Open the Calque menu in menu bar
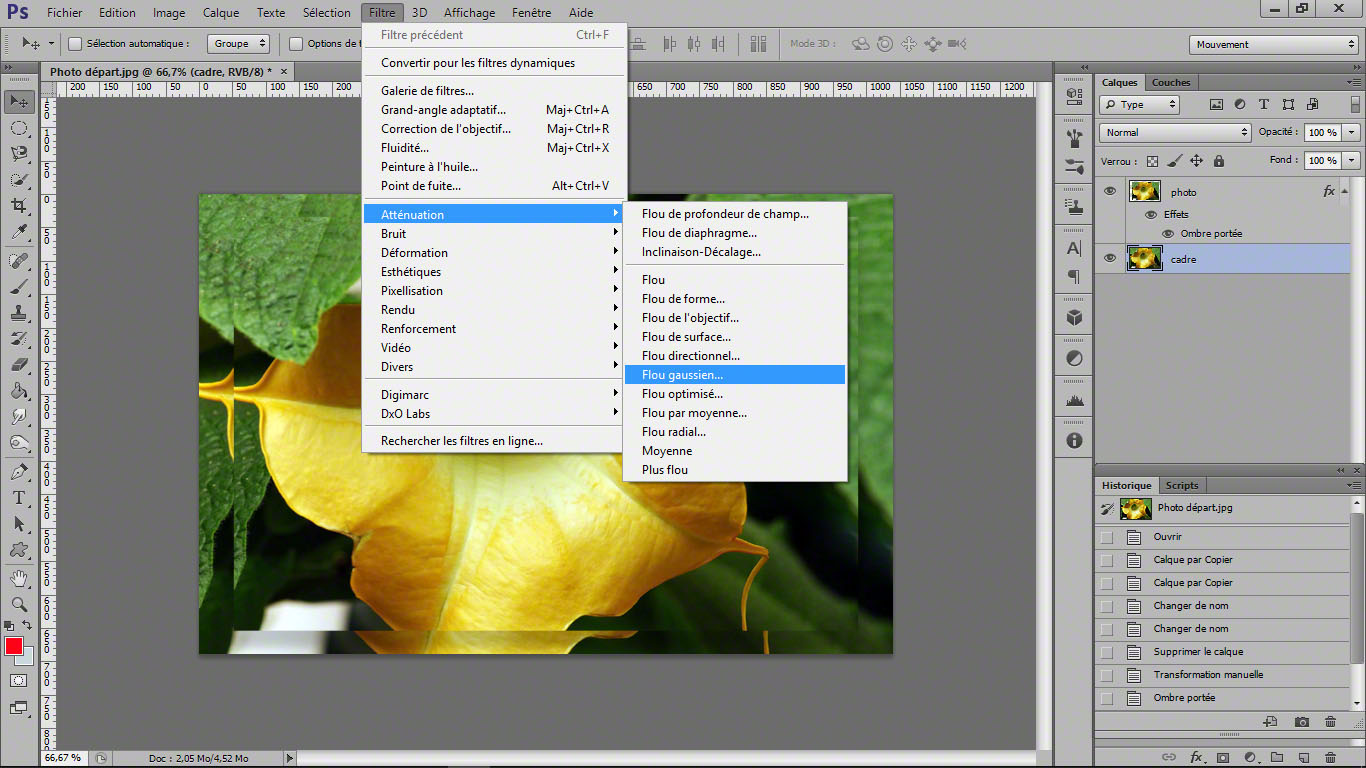The width and height of the screenshot is (1366, 768). coord(221,13)
